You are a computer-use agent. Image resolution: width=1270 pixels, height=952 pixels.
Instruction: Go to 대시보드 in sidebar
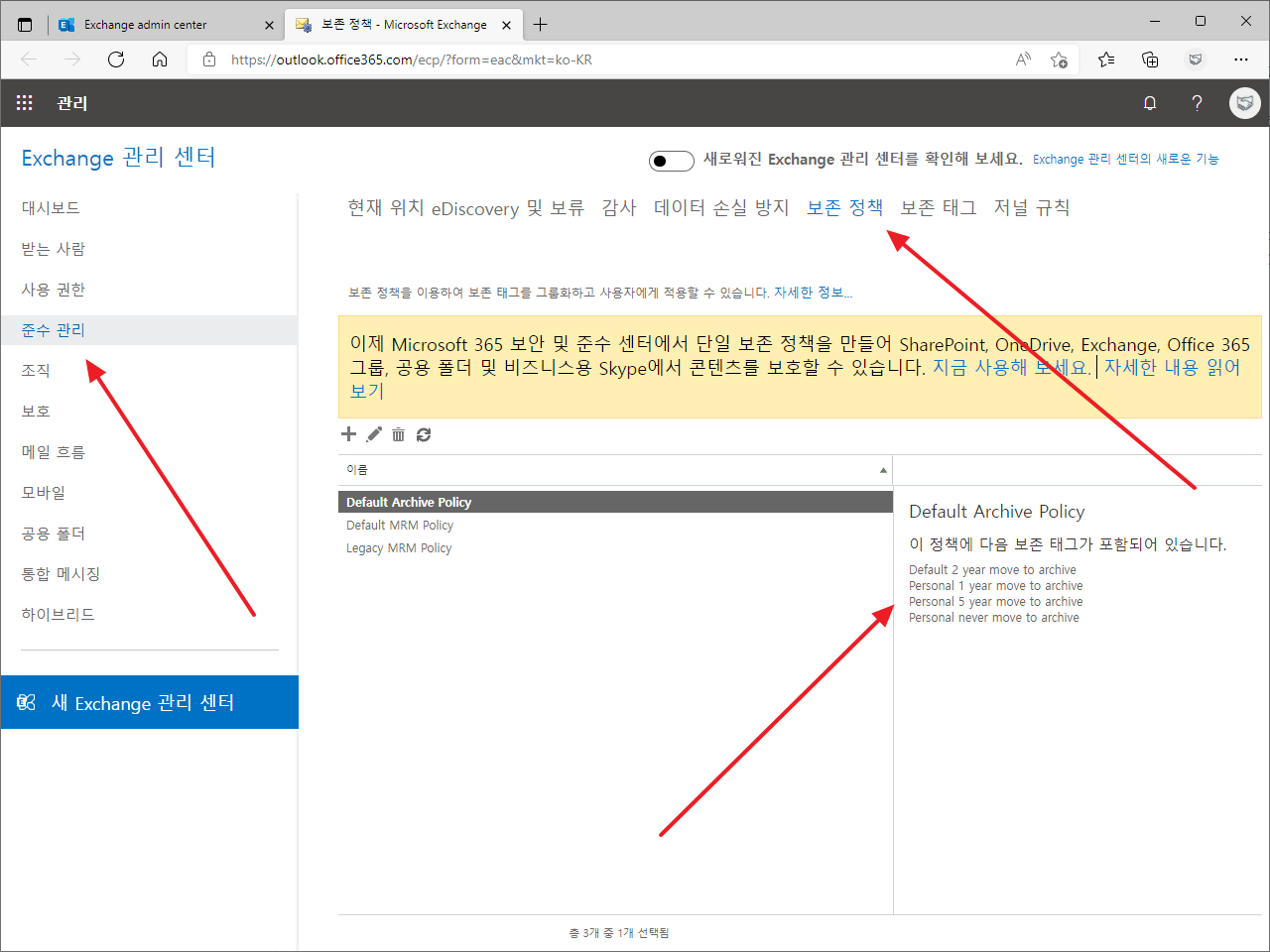tap(51, 208)
